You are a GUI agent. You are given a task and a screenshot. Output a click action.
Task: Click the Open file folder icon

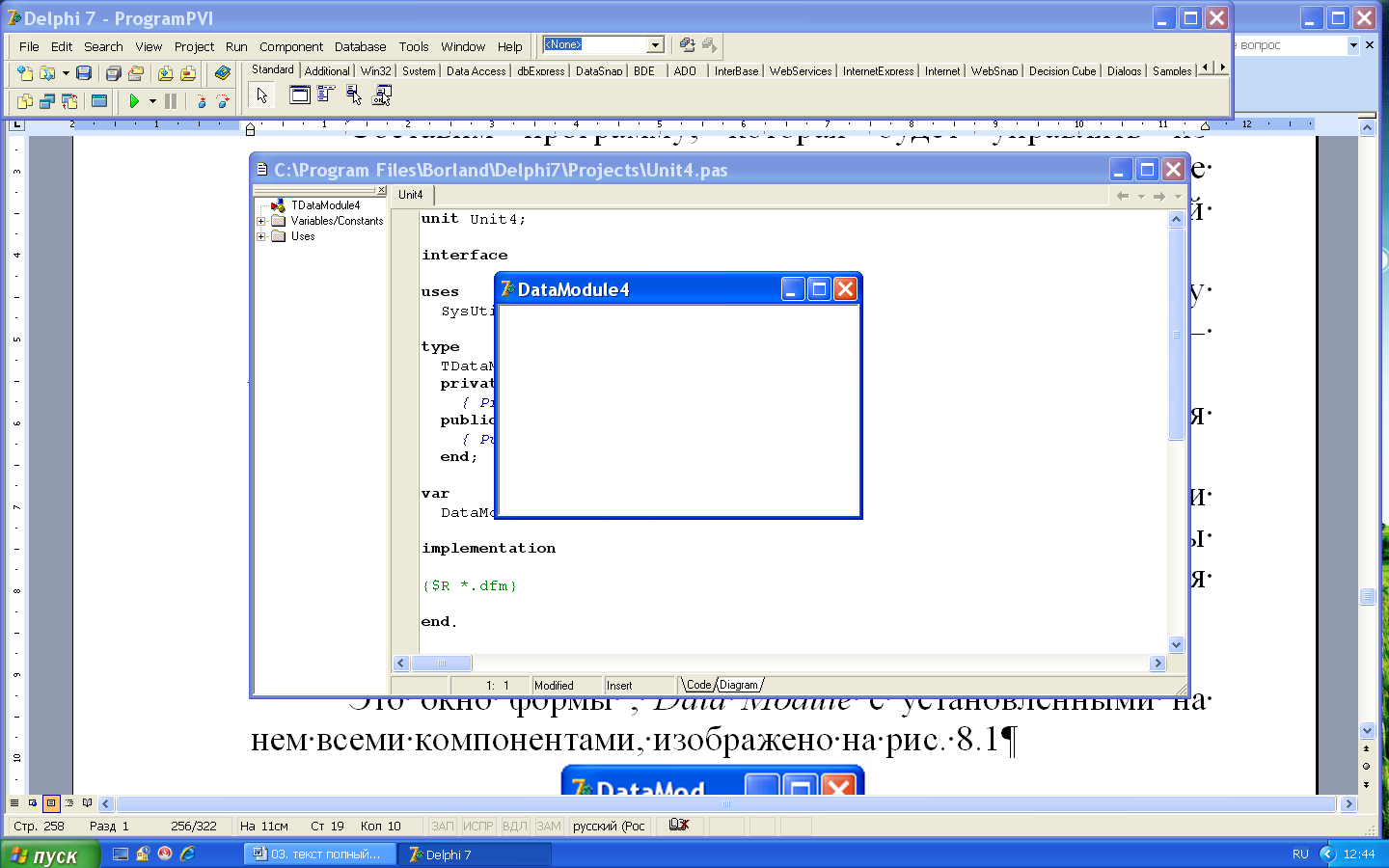[x=46, y=73]
